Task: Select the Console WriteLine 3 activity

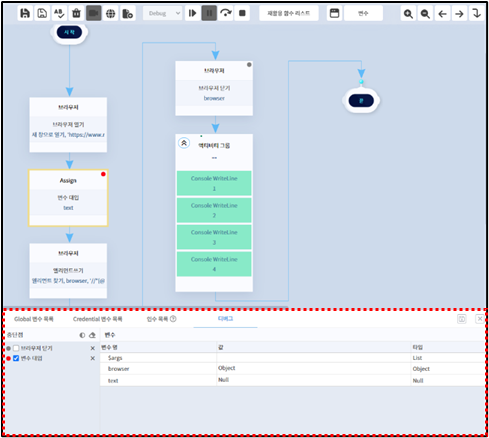Action: click(214, 237)
